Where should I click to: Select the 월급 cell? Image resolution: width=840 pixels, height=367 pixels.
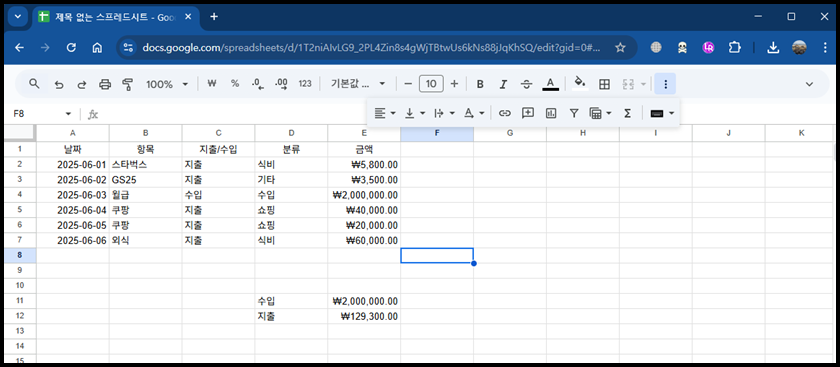(x=145, y=195)
